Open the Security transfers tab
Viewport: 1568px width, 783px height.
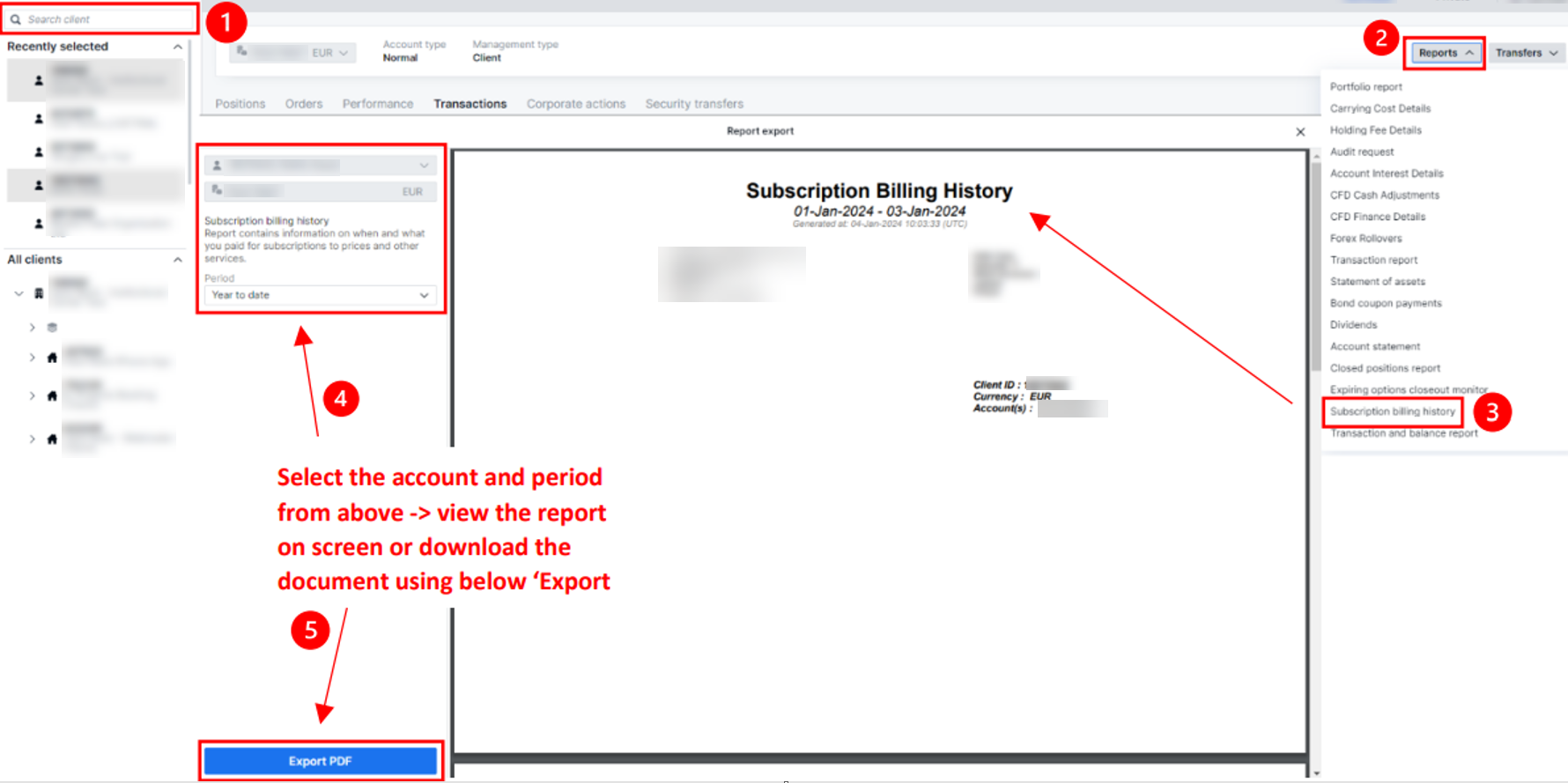(694, 104)
